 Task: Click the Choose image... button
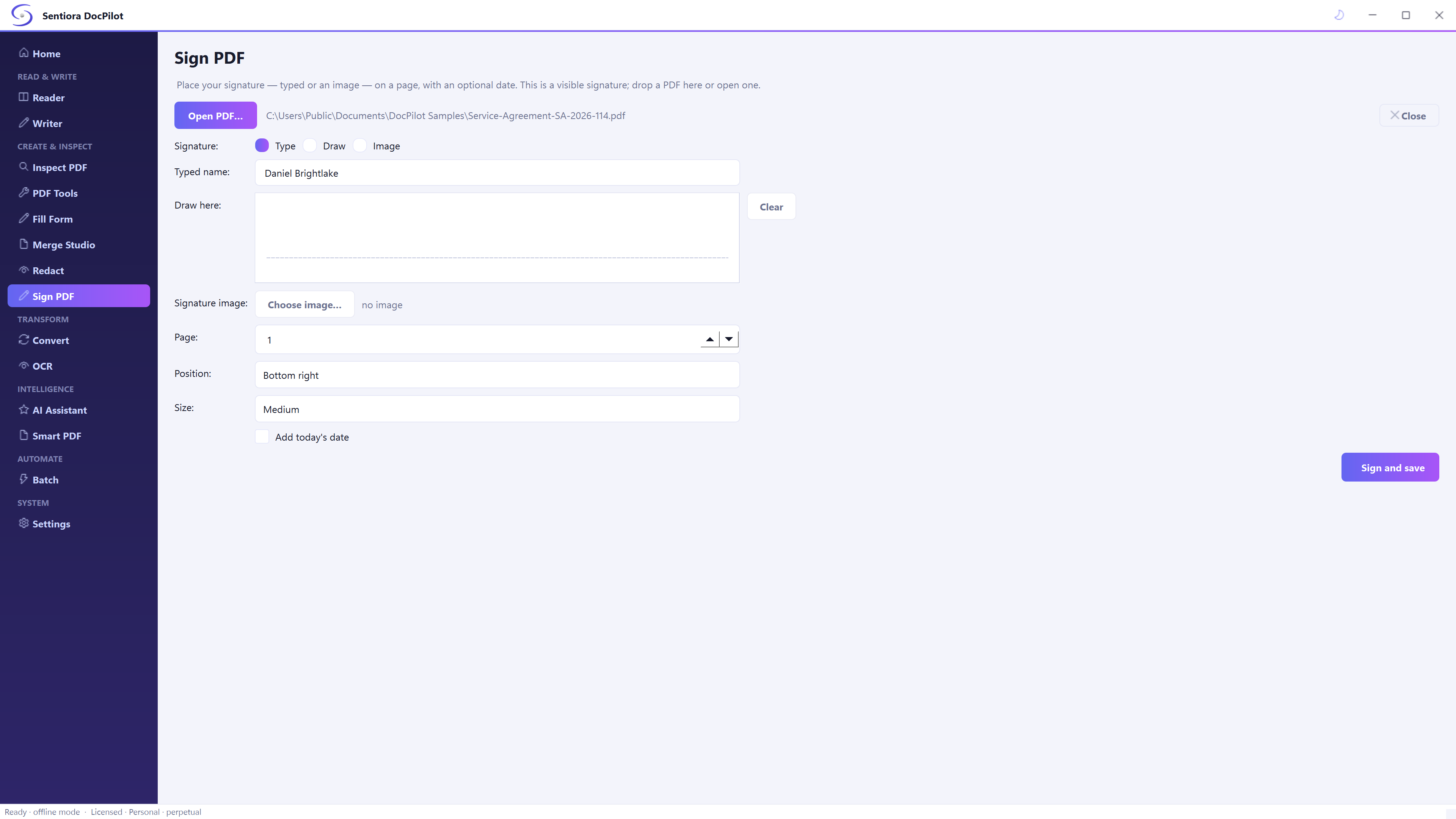(x=304, y=304)
